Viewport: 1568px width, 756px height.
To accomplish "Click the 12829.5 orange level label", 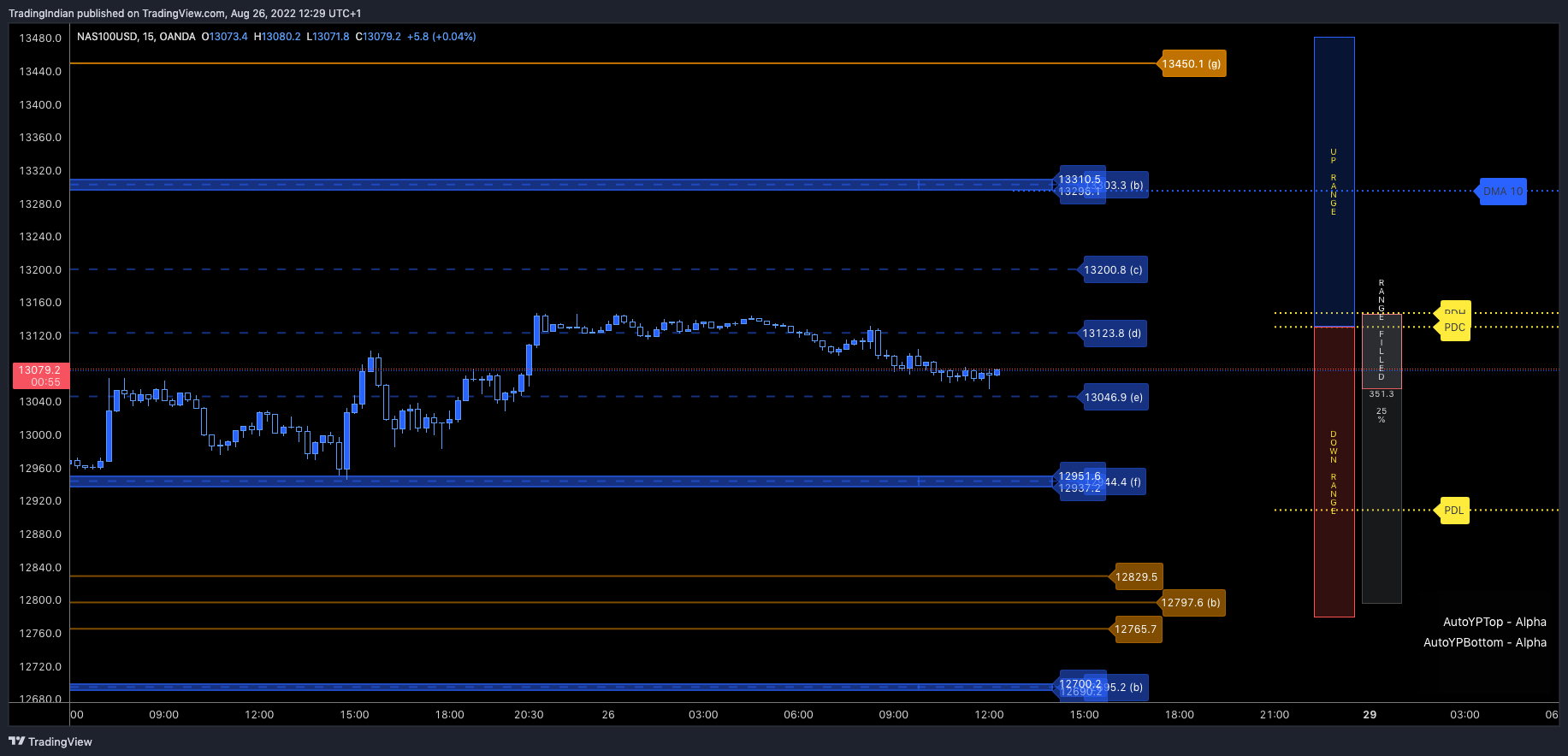I will tap(1136, 577).
